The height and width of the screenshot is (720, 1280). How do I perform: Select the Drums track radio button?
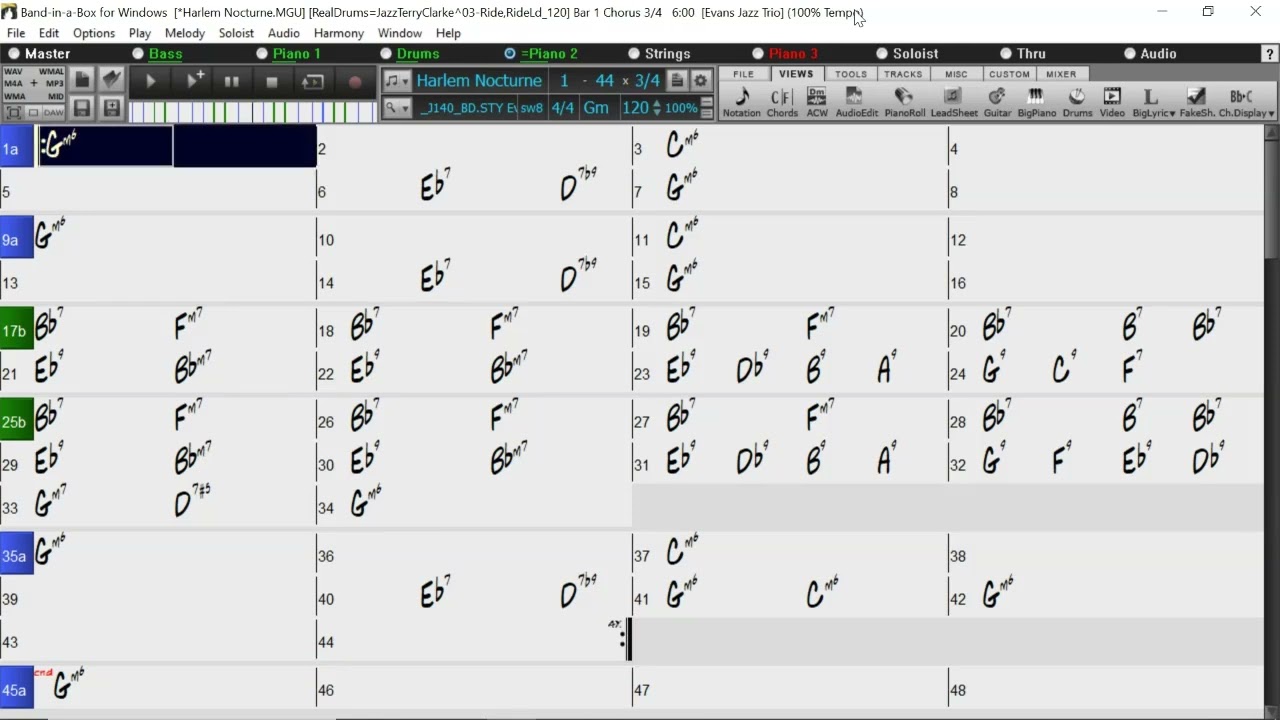386,54
